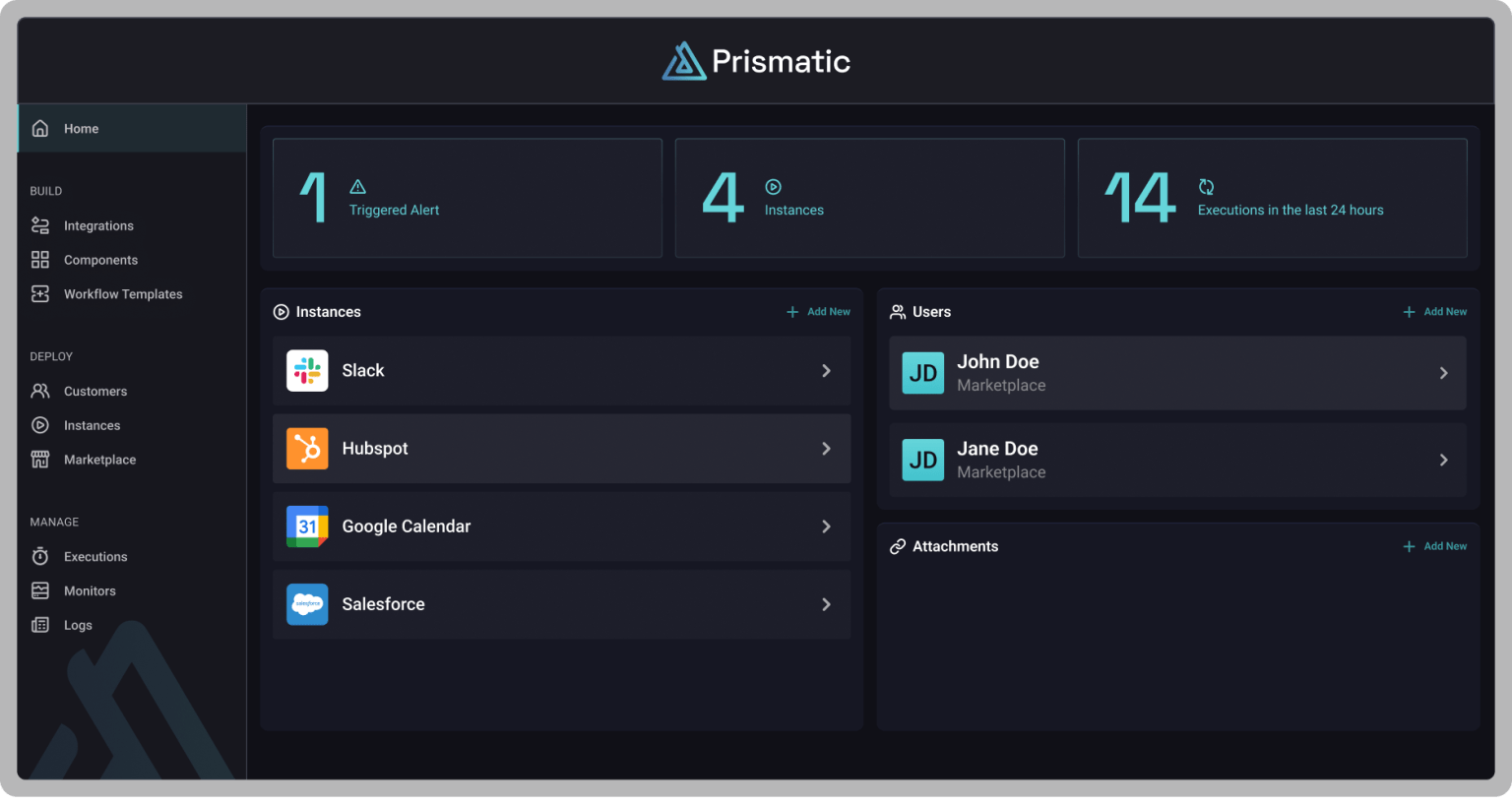Click the BUILD section label
The height and width of the screenshot is (804, 1512).
tap(45, 191)
